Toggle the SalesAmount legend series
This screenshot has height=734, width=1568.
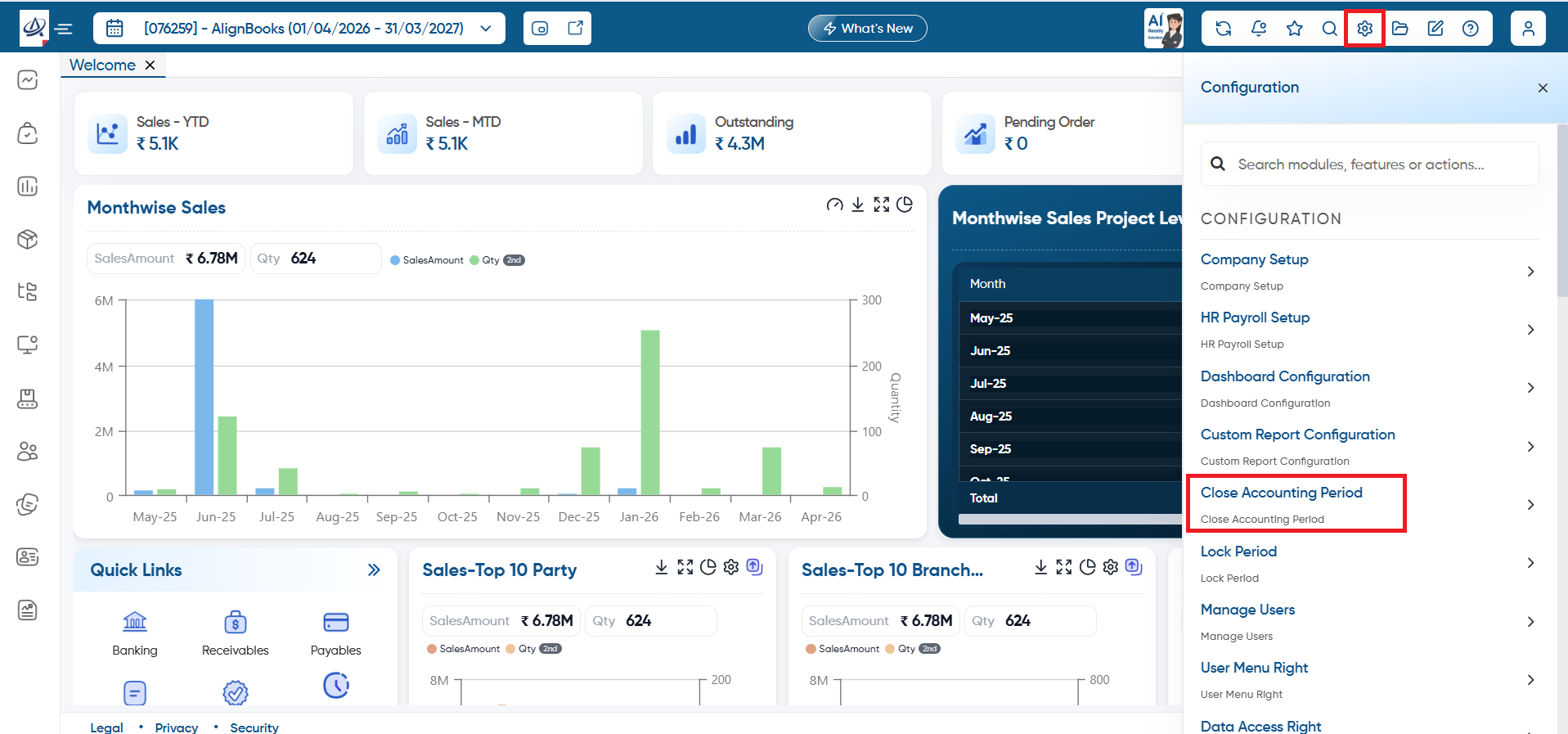427,260
